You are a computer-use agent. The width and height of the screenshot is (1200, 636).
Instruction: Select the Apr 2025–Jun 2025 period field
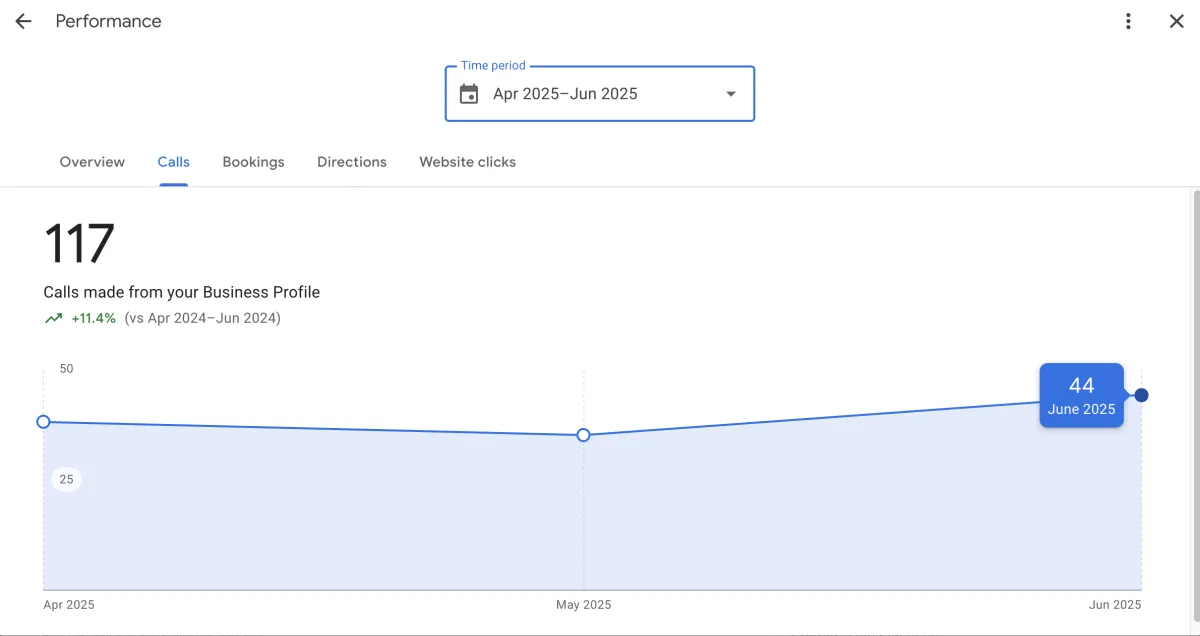click(x=600, y=94)
